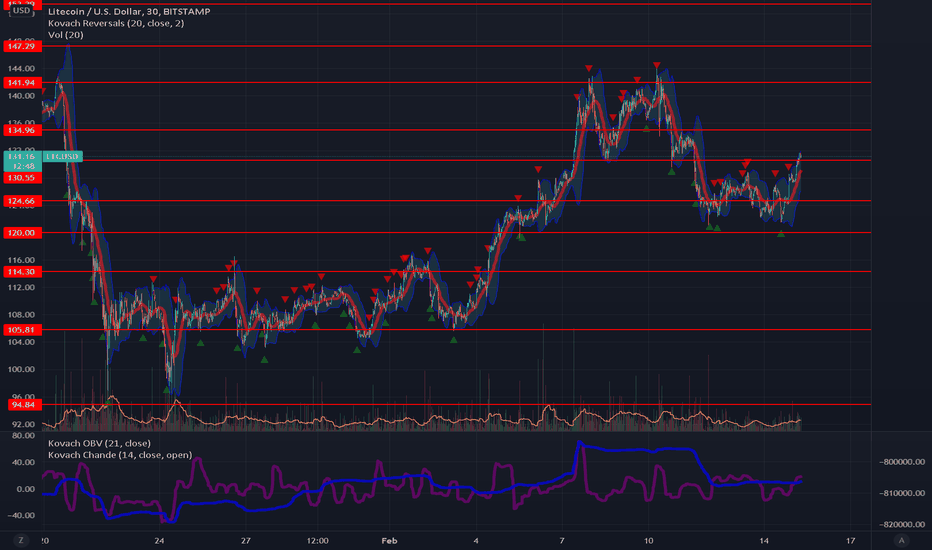This screenshot has width=932, height=550.
Task: Click the 108.00 price scale value
Action: (21, 315)
